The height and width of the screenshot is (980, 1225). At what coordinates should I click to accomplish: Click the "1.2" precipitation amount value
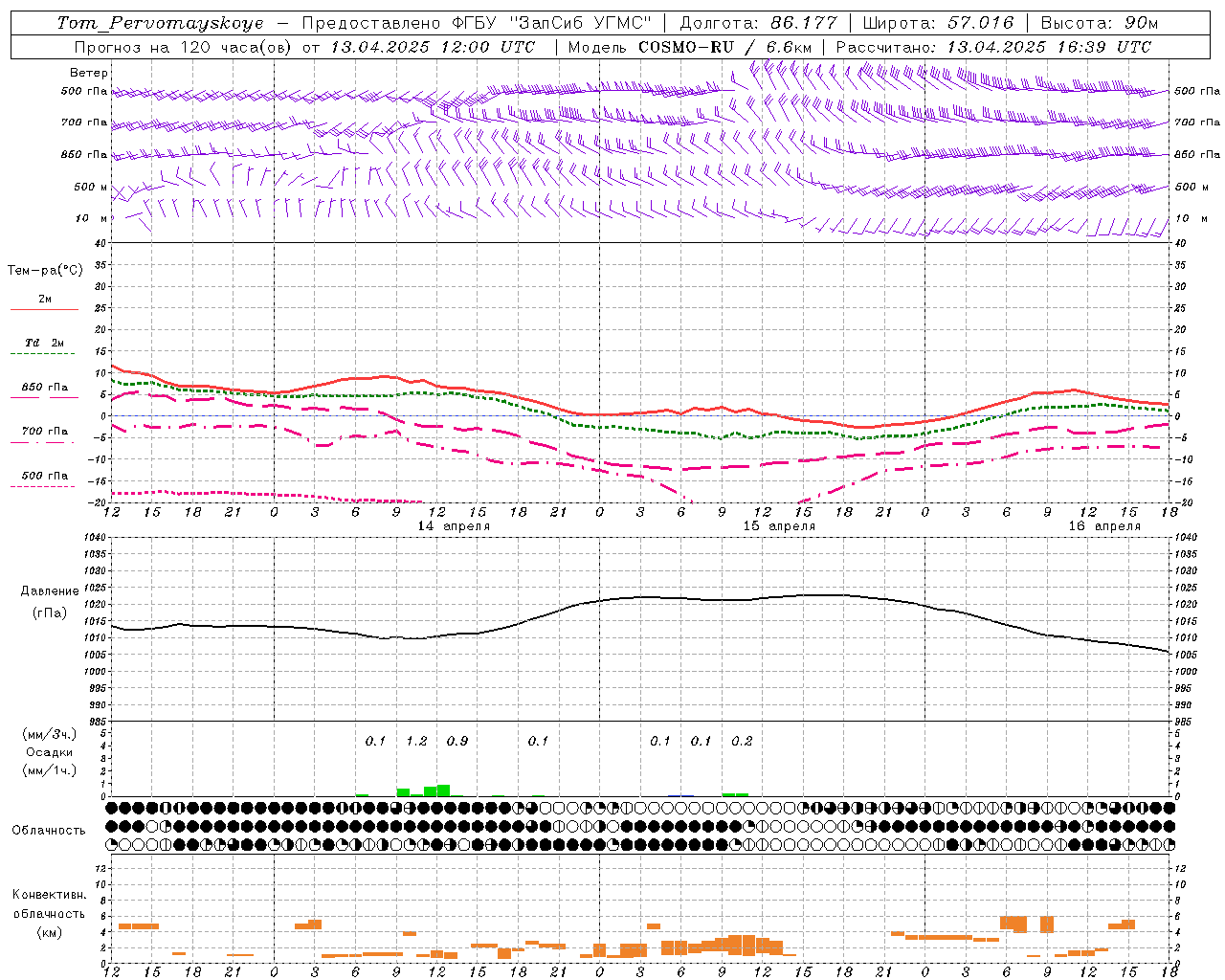(416, 742)
